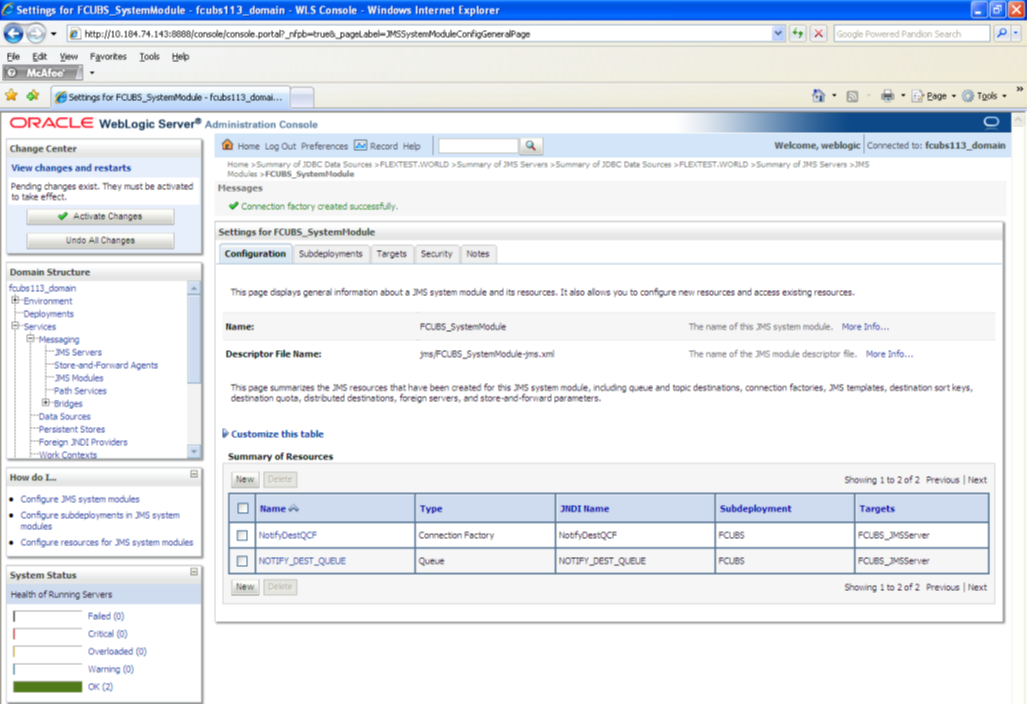Click Activate Changes button
Screen dimensions: 1027x704
coord(100,216)
